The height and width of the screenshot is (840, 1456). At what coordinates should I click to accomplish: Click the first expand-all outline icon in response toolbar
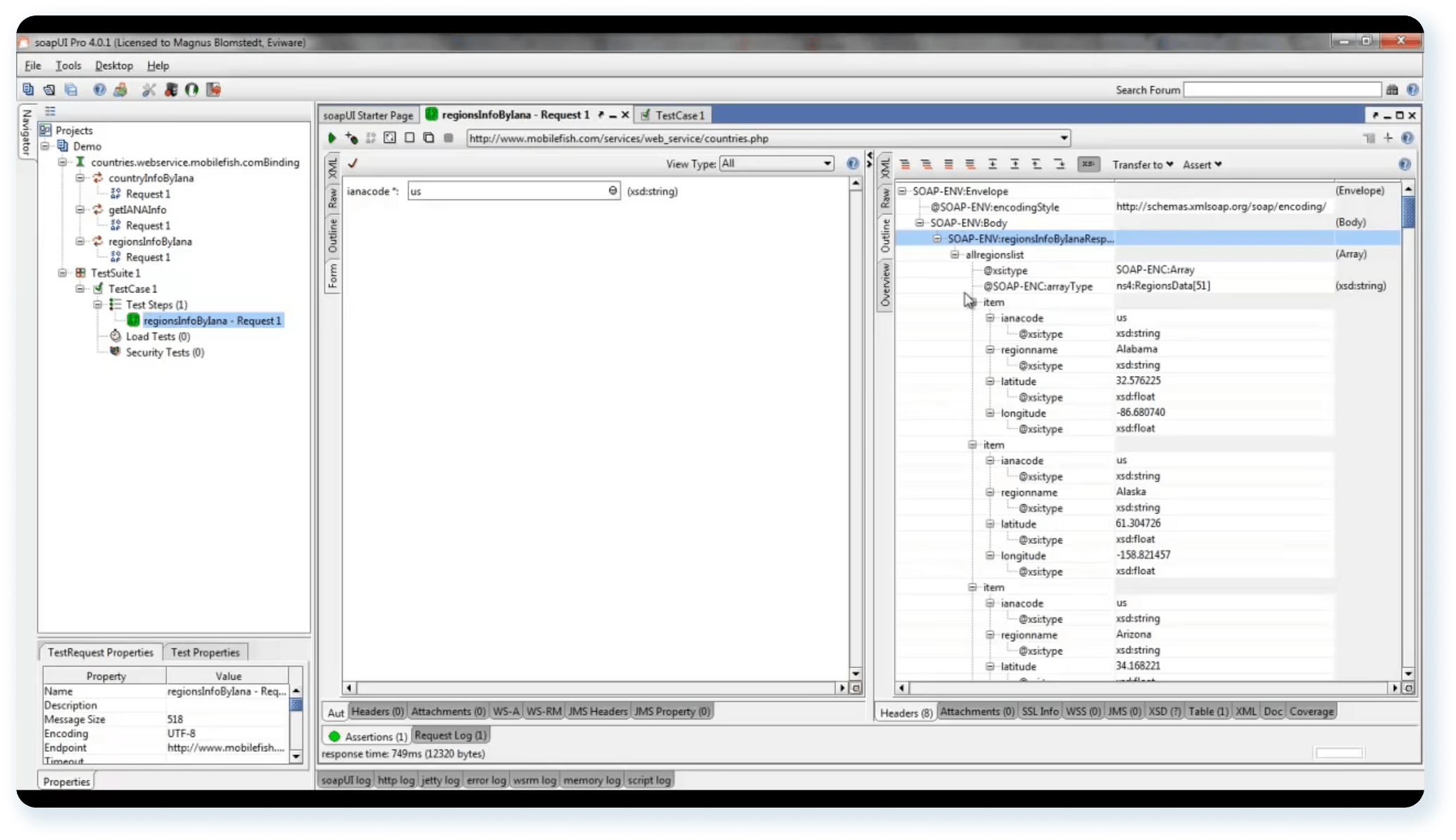coord(905,164)
